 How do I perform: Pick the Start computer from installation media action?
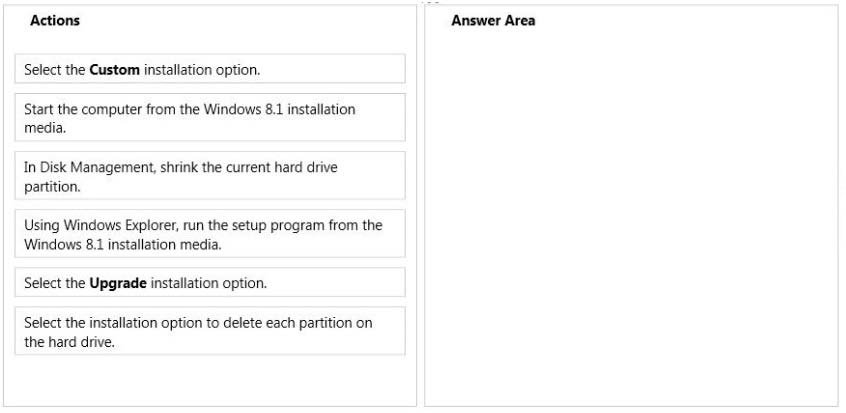(x=210, y=117)
